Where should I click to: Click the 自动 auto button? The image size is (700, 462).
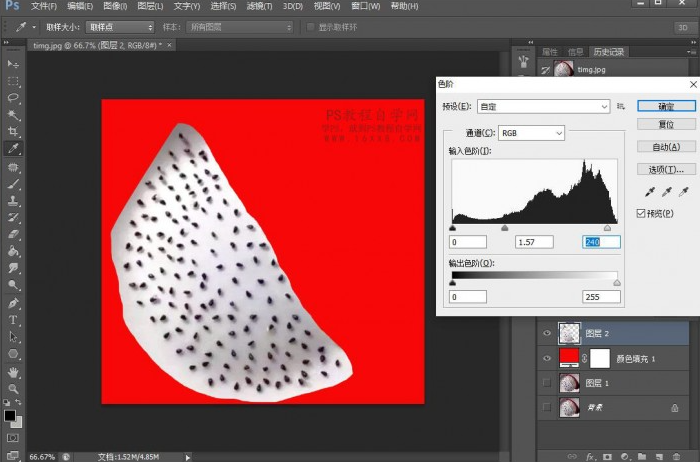click(x=665, y=147)
